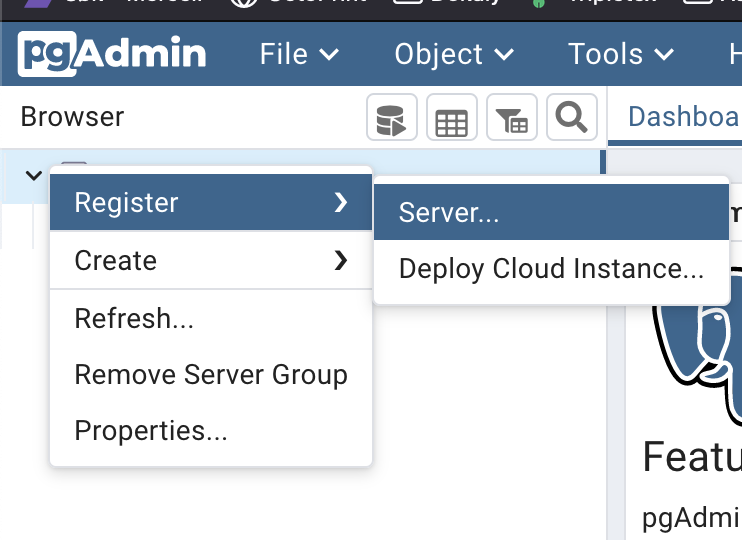This screenshot has width=742, height=540.
Task: Click the Create entry's arrow chevron
Action: click(x=341, y=260)
